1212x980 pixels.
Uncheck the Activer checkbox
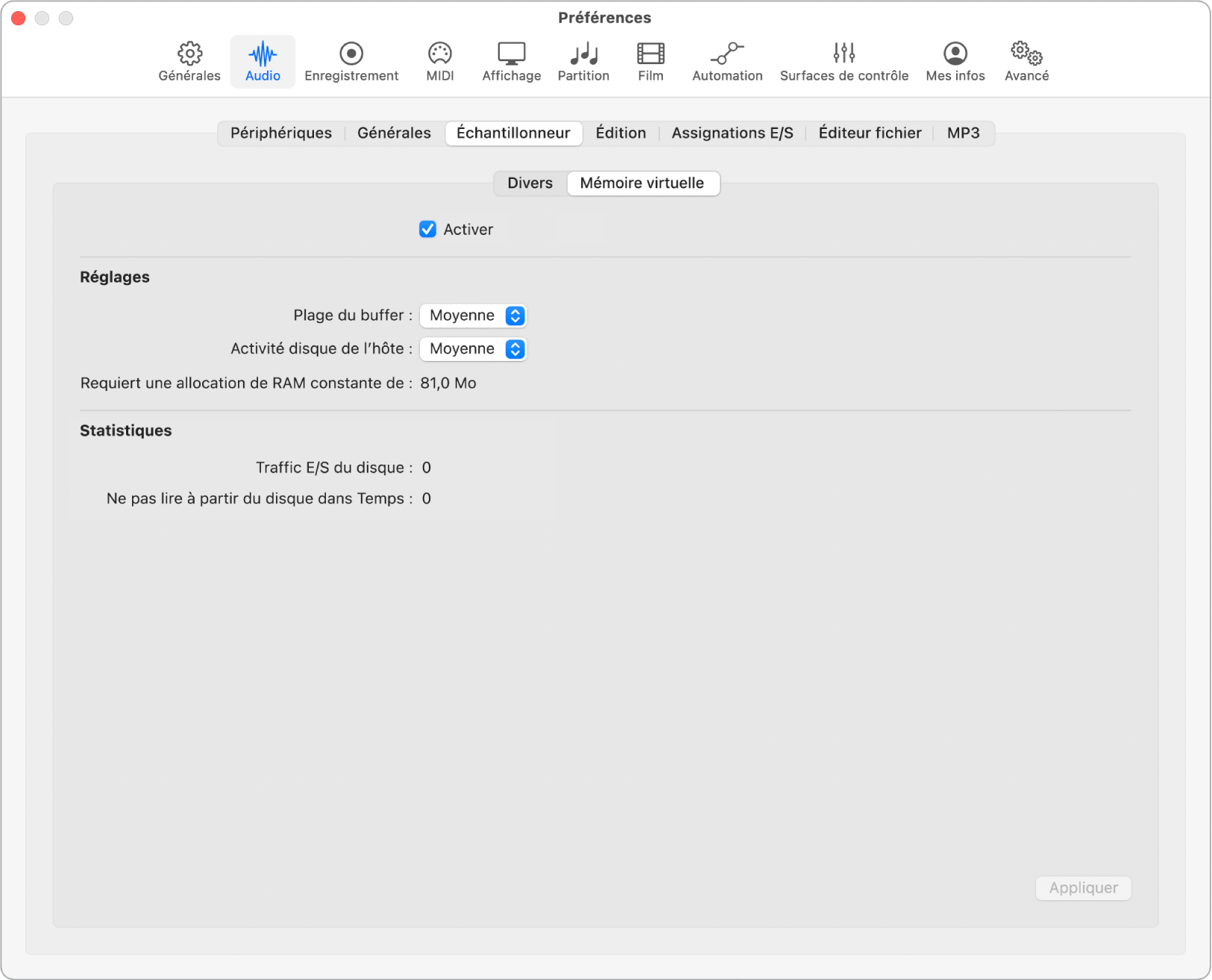[427, 229]
